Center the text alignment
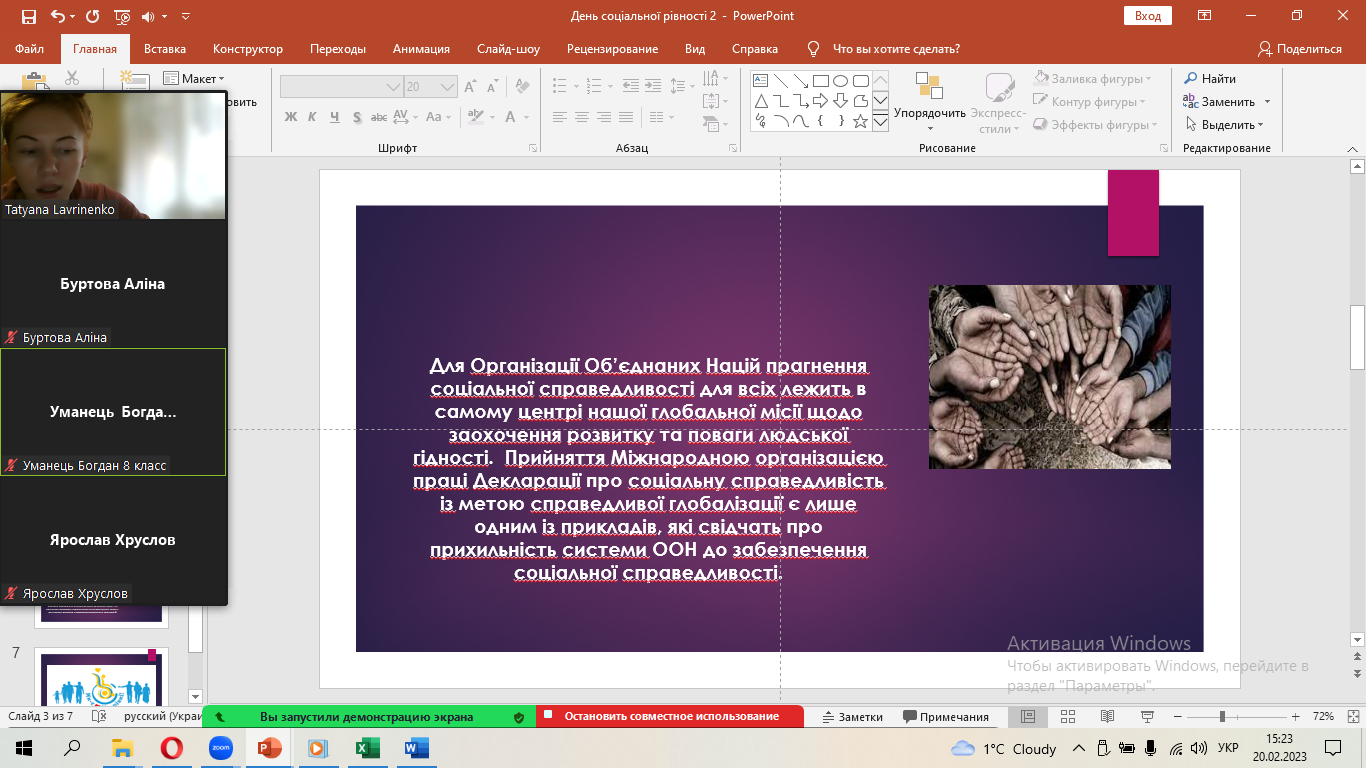Image resolution: width=1366 pixels, height=768 pixels. pos(582,117)
